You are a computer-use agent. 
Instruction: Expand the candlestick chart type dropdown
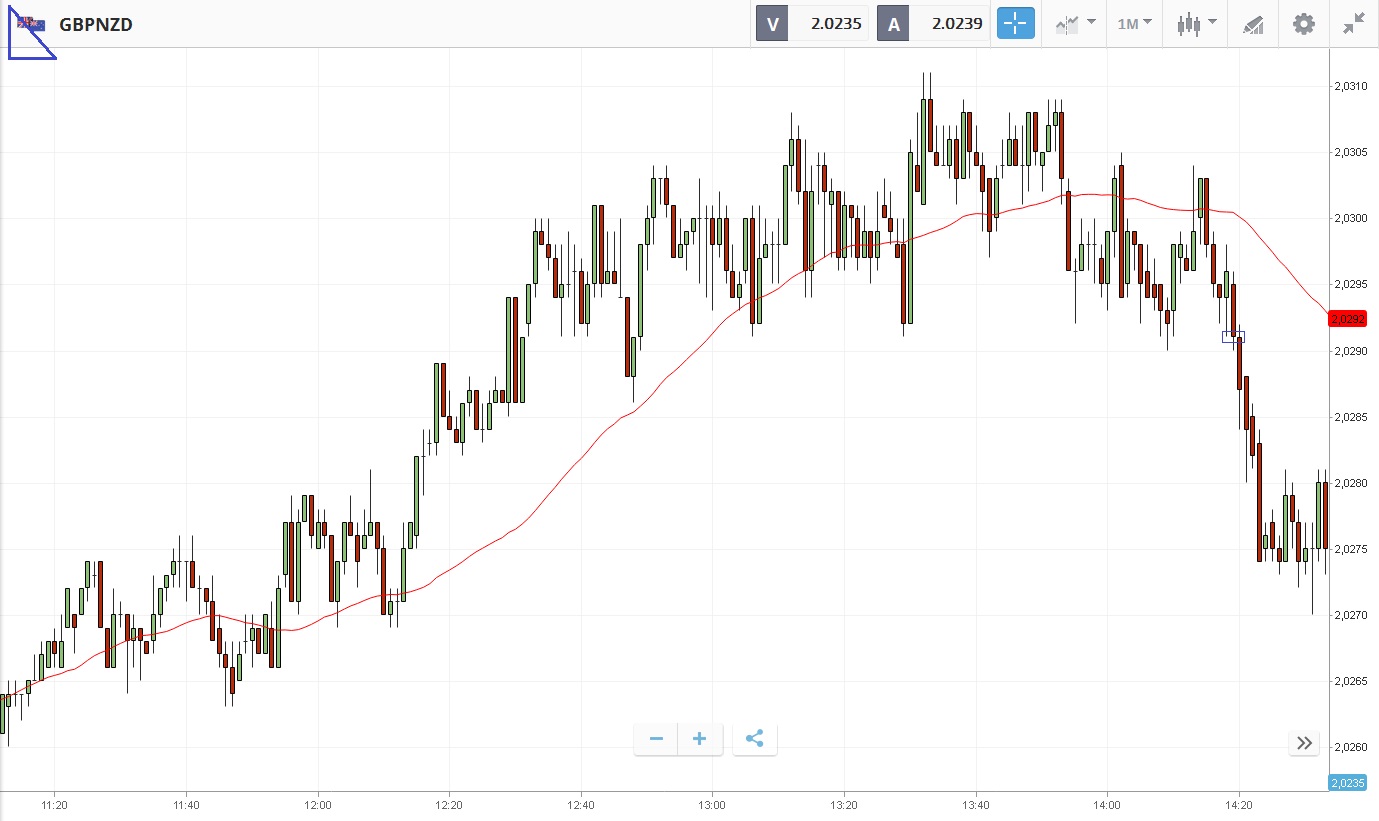tap(1196, 24)
